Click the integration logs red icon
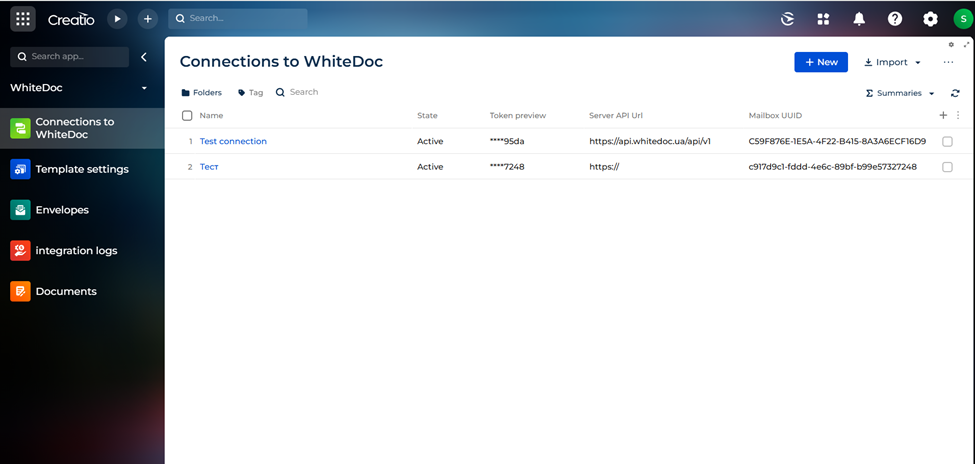Viewport: 975px width, 464px height. coord(20,251)
